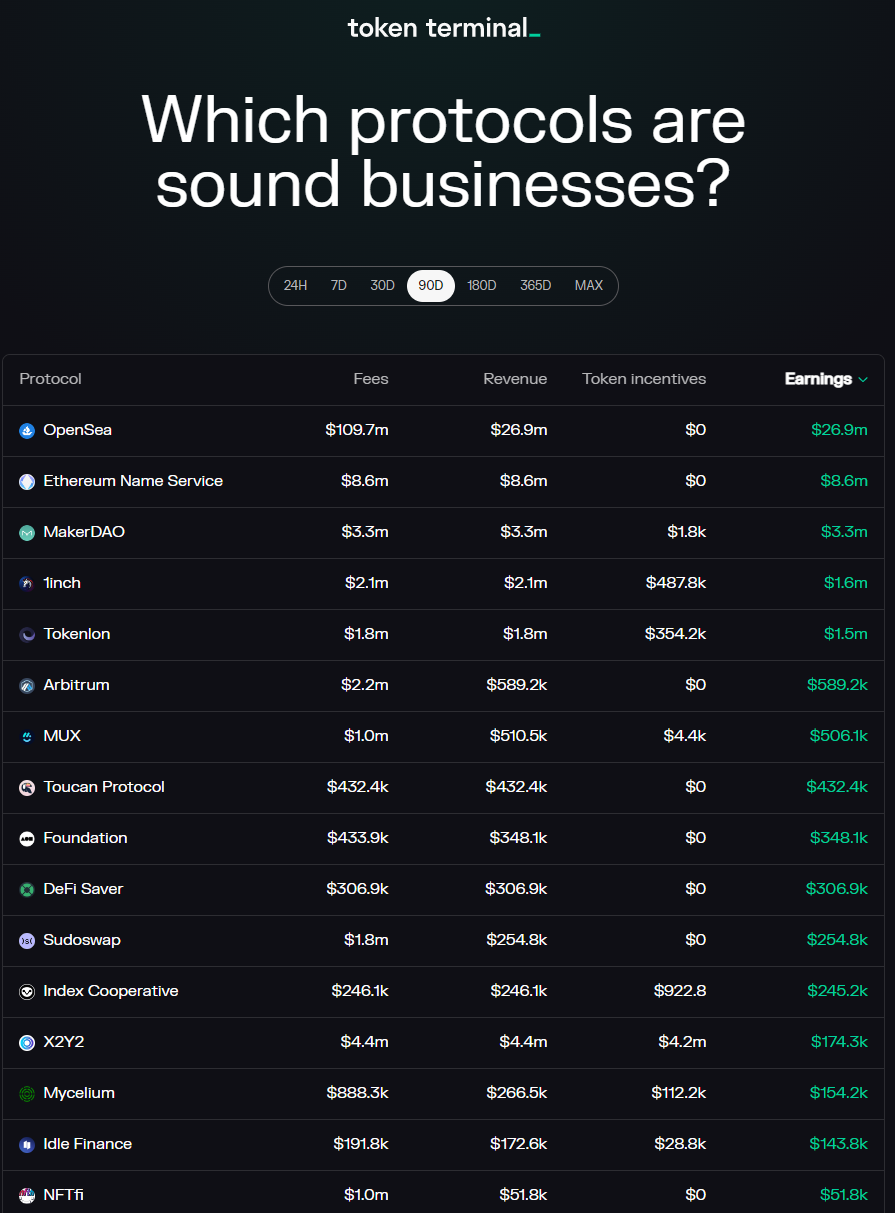Sort by Token incentives column header
The height and width of the screenshot is (1213, 895).
click(644, 379)
